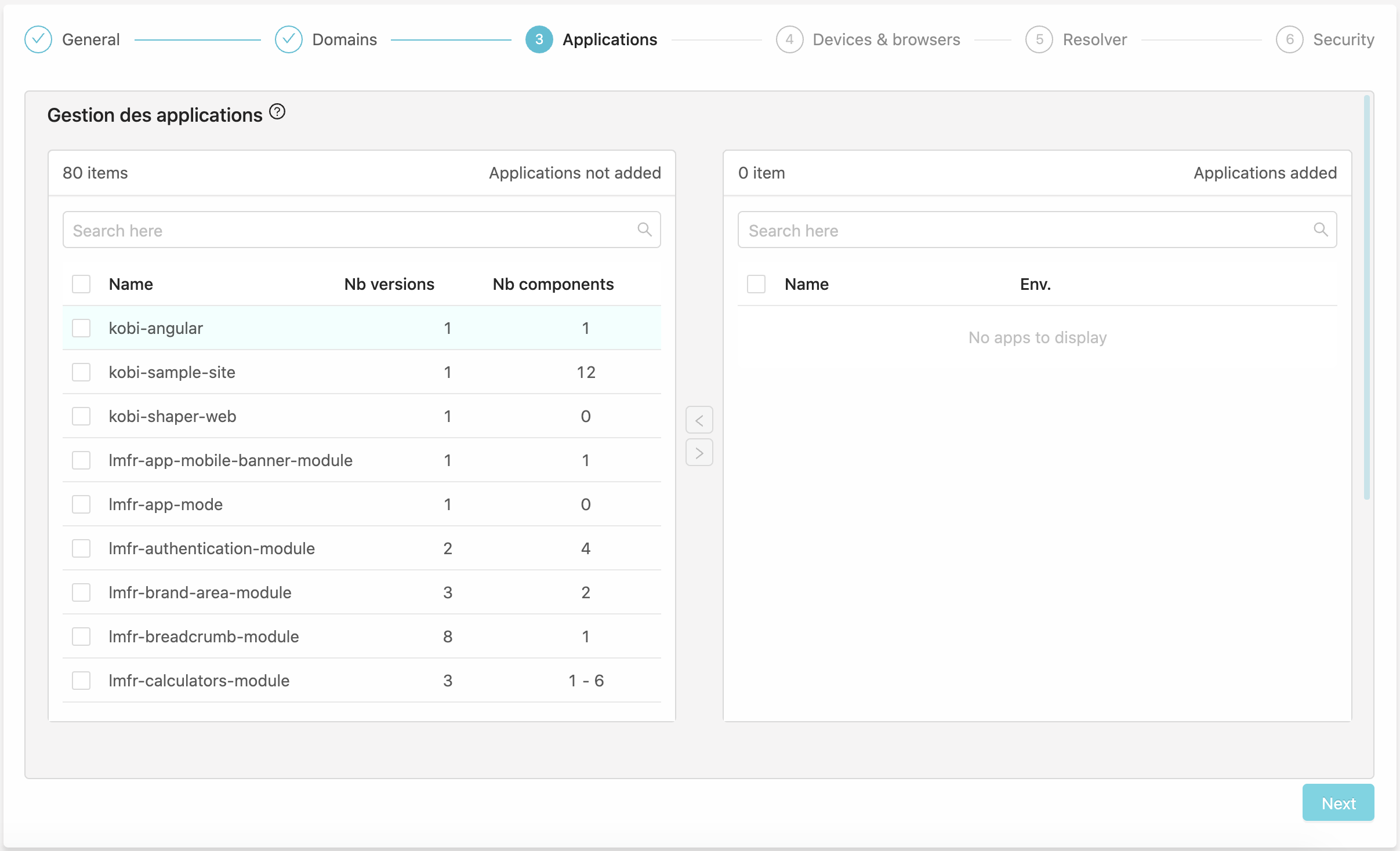
Task: Click the right arrow transfer button
Action: pyautogui.click(x=699, y=452)
